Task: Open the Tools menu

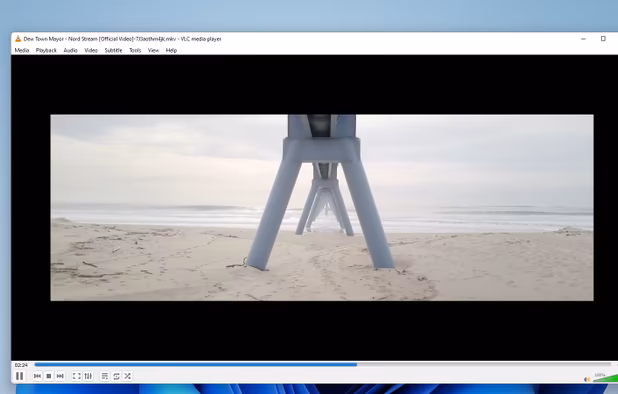Action: click(135, 50)
